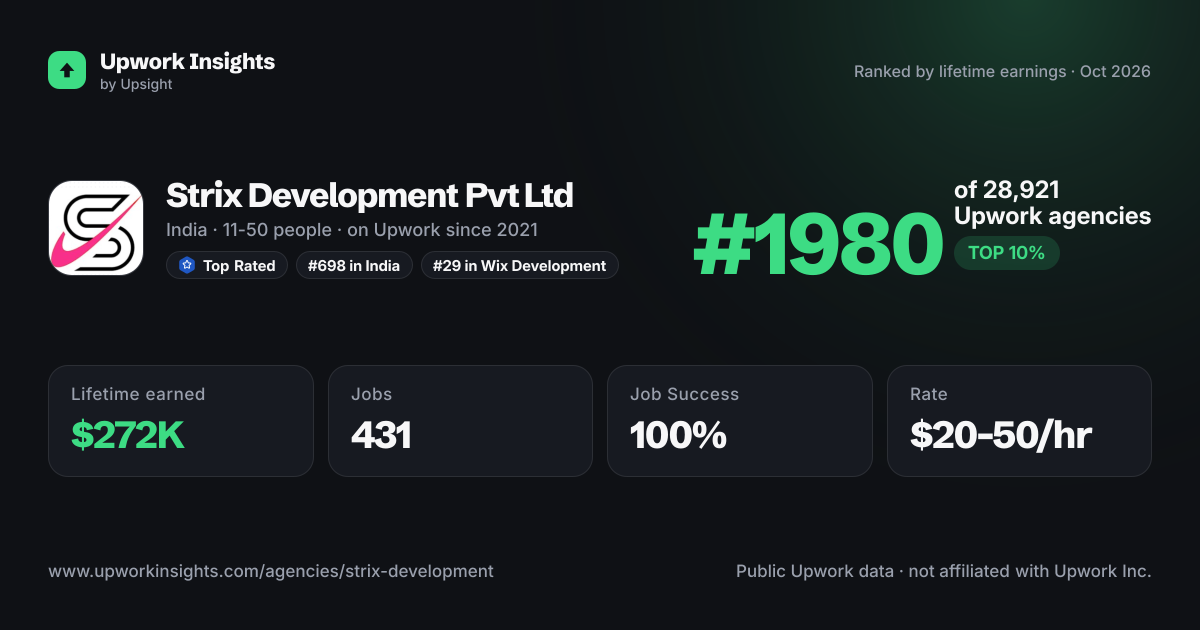Click the 431 jobs value
Viewport: 1200px width, 630px height.
click(381, 435)
